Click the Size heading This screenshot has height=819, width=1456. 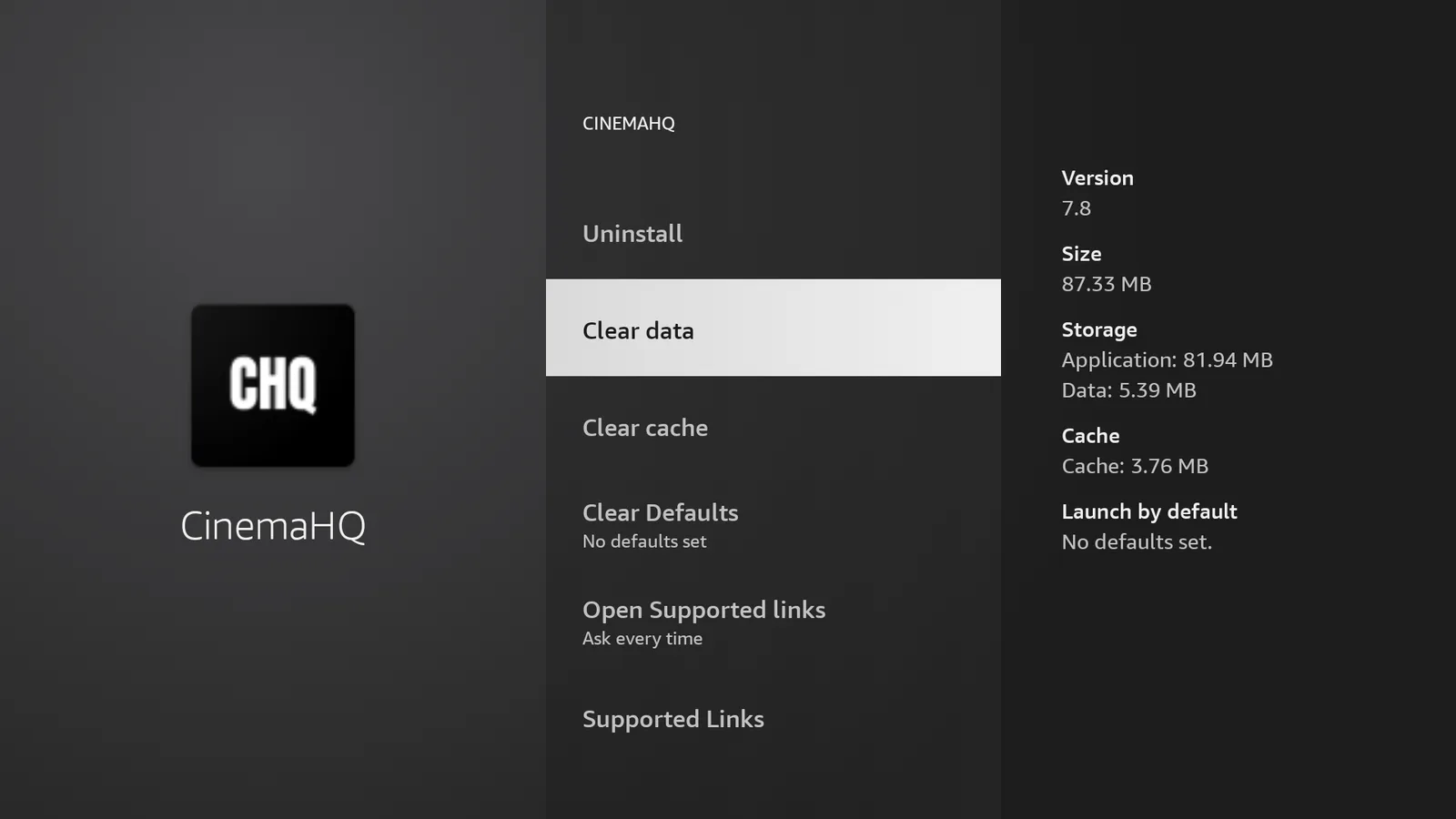pos(1081,254)
